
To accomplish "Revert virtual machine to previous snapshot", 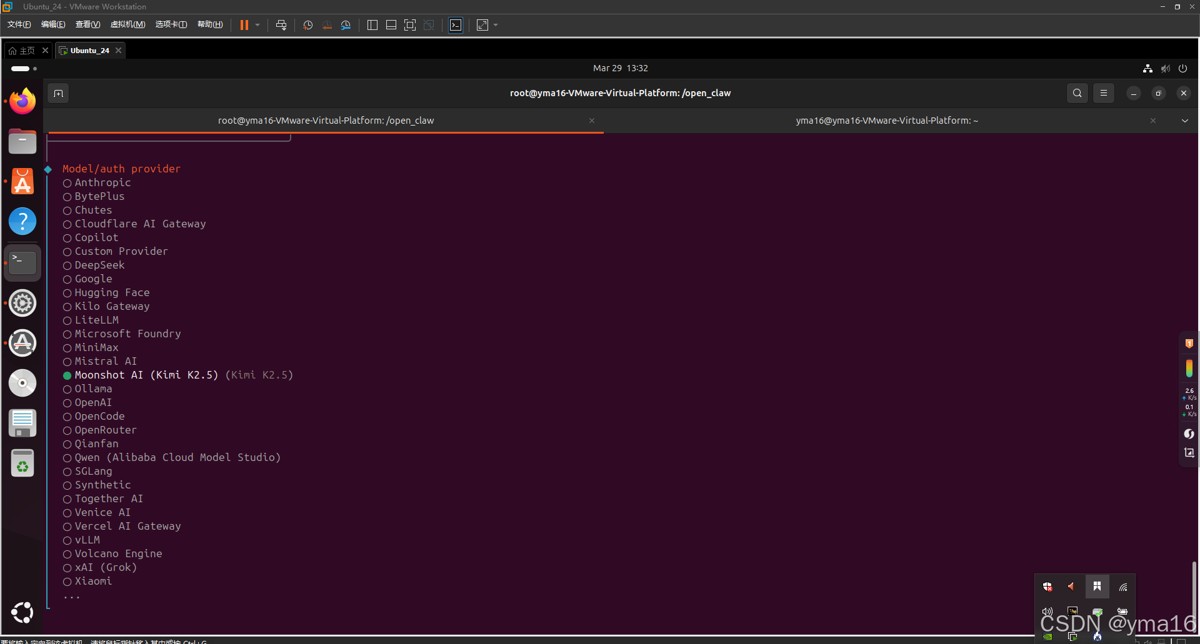I will pos(327,25).
